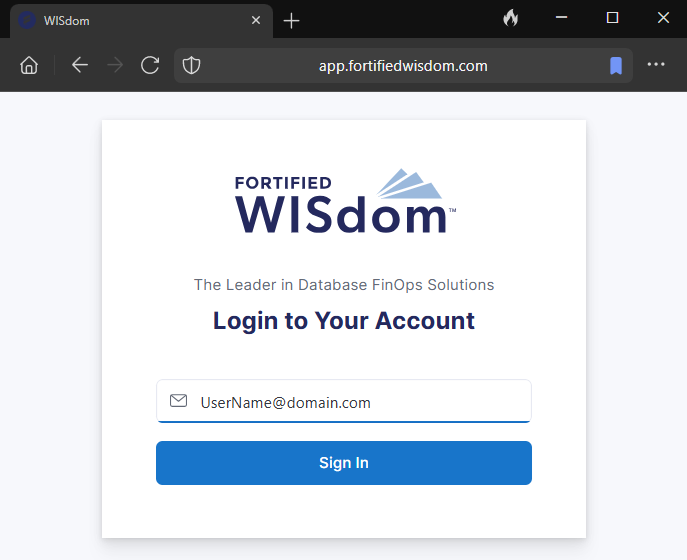Click the flame icon in title bar
This screenshot has width=687, height=560.
pos(511,18)
